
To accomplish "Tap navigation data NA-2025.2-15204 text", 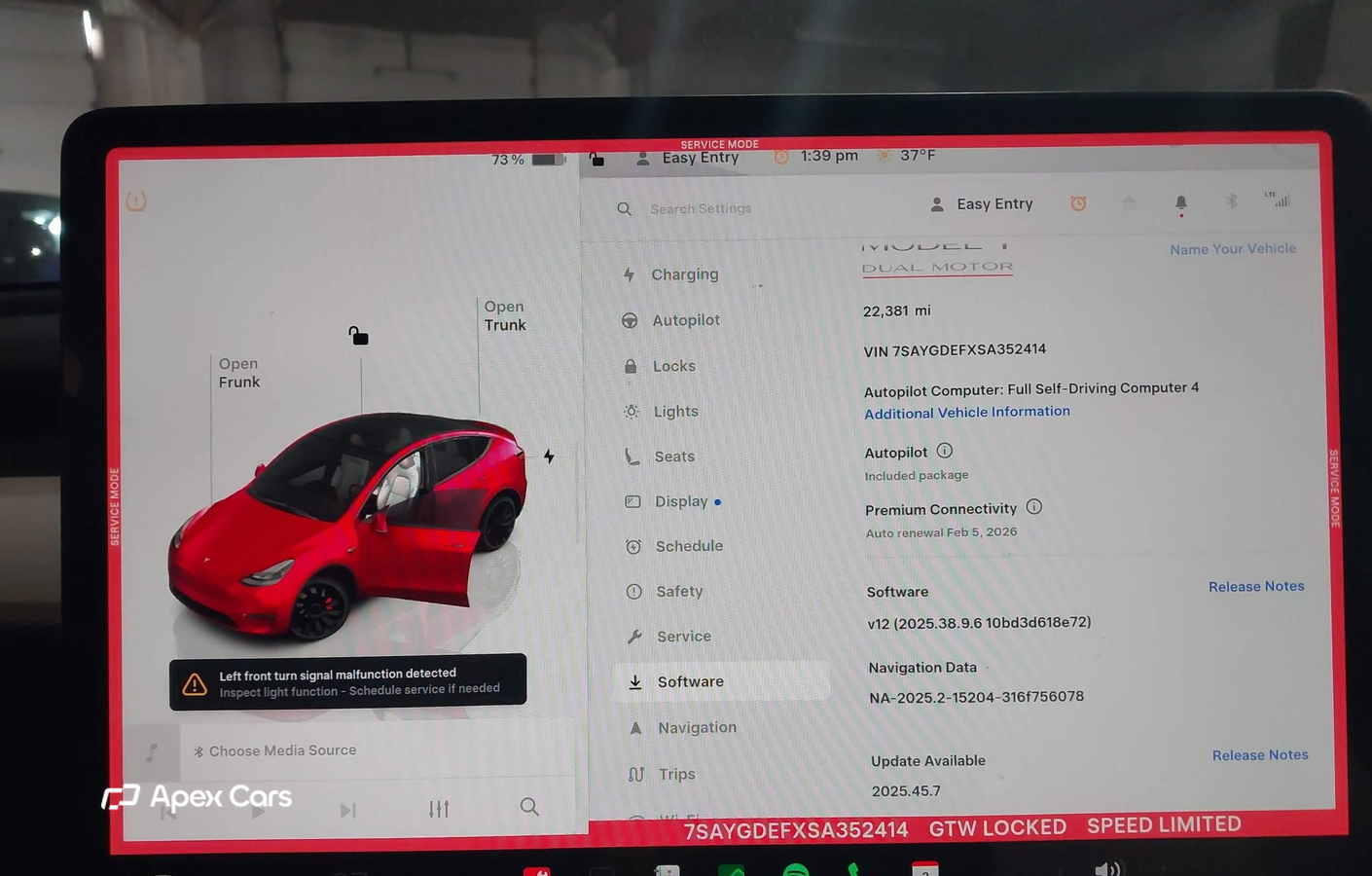I will (976, 697).
